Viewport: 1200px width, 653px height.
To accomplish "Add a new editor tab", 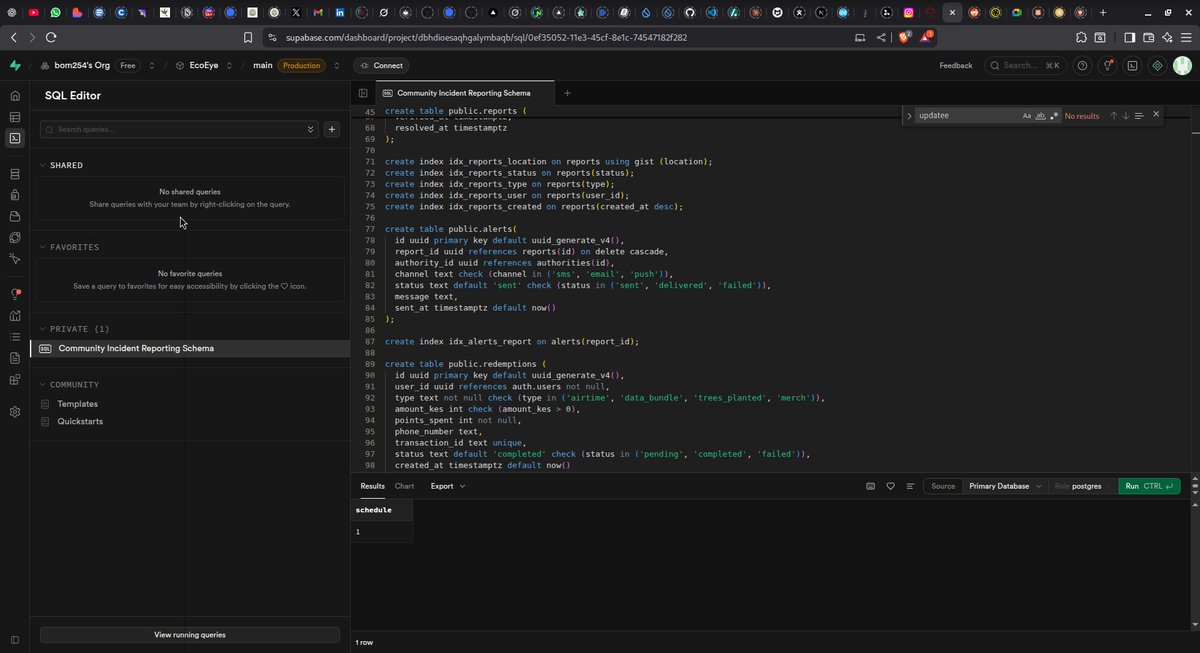I will pyautogui.click(x=567, y=93).
